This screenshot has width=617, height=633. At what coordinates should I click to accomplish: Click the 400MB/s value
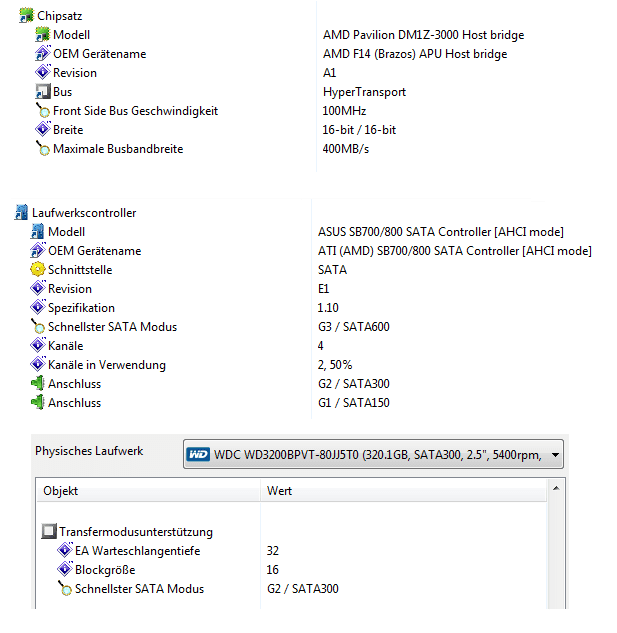[x=346, y=149]
